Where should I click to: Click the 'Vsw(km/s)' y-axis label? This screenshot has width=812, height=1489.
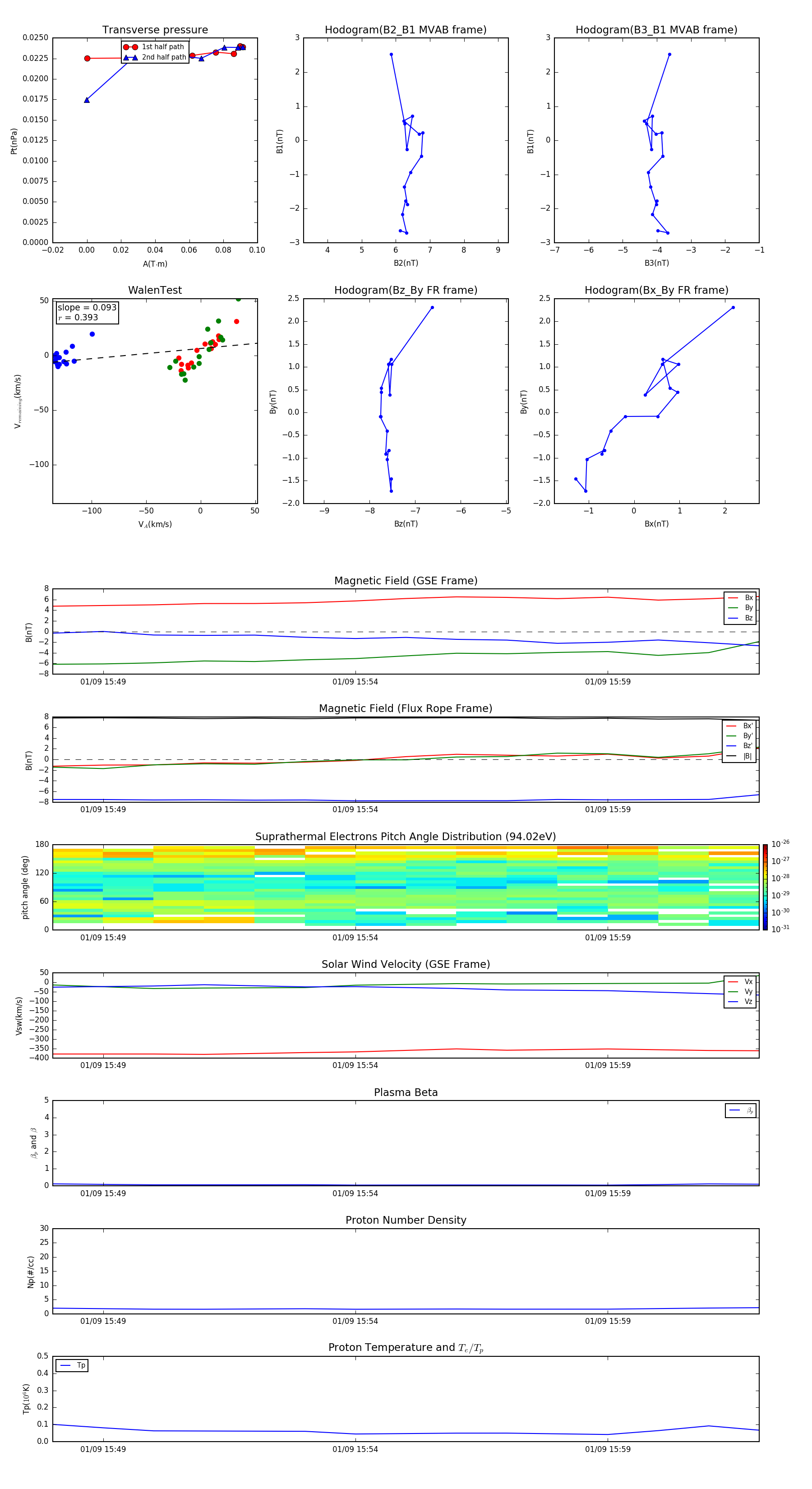click(19, 1016)
